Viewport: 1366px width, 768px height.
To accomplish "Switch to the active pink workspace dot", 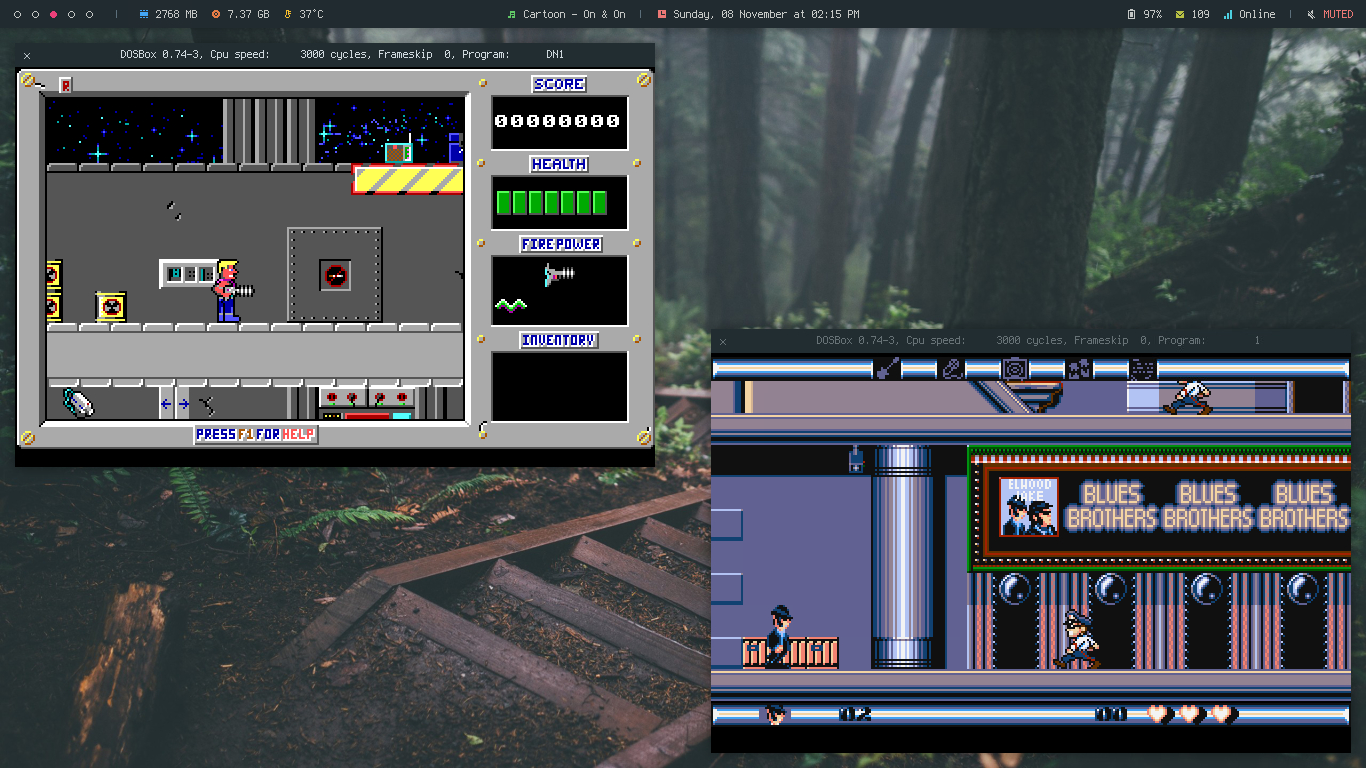I will pos(53,15).
